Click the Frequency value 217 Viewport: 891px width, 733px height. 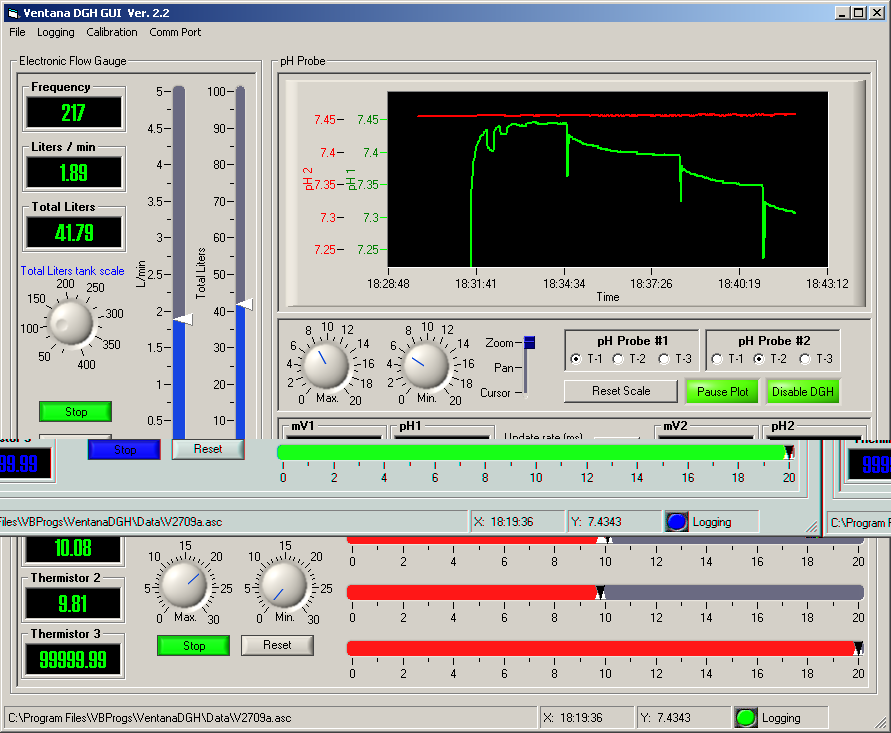tap(74, 113)
